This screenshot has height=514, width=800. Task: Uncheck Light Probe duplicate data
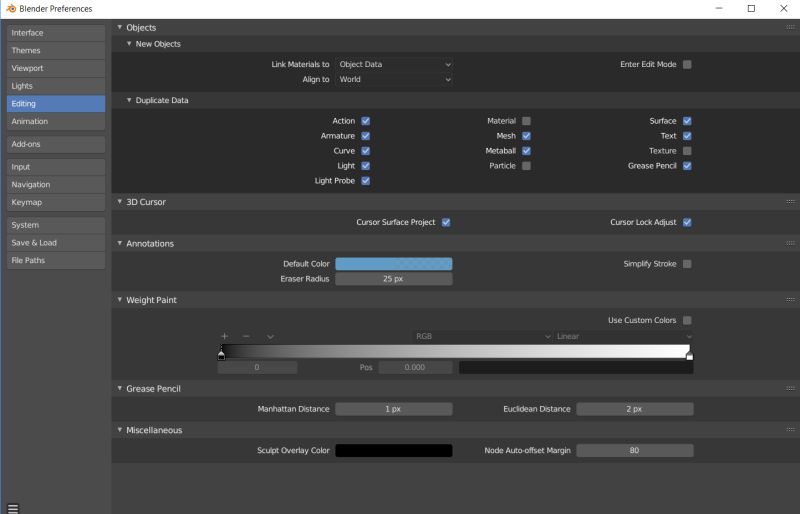[x=366, y=181]
